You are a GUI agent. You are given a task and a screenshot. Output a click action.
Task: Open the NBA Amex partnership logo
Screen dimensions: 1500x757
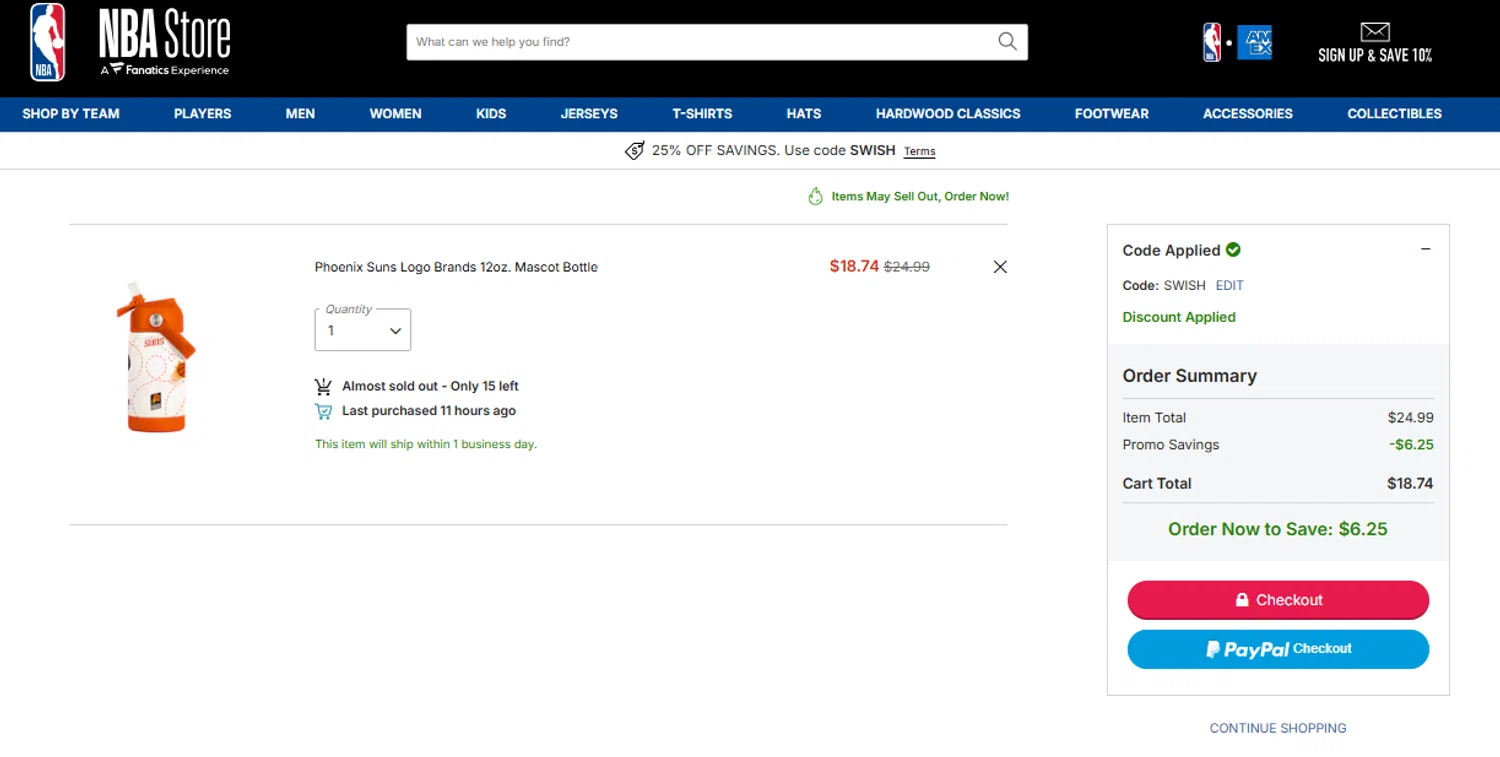[x=1237, y=43]
